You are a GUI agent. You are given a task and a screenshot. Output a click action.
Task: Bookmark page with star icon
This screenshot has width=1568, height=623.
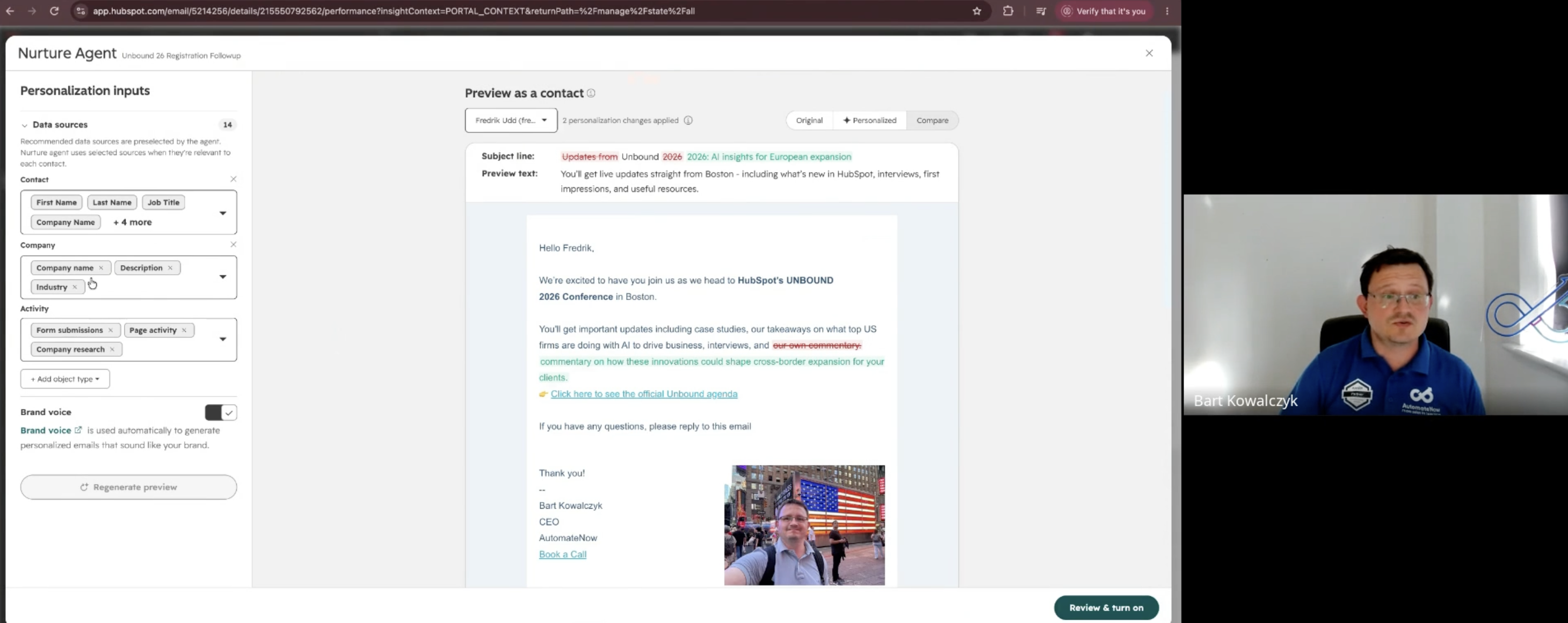[x=976, y=11]
